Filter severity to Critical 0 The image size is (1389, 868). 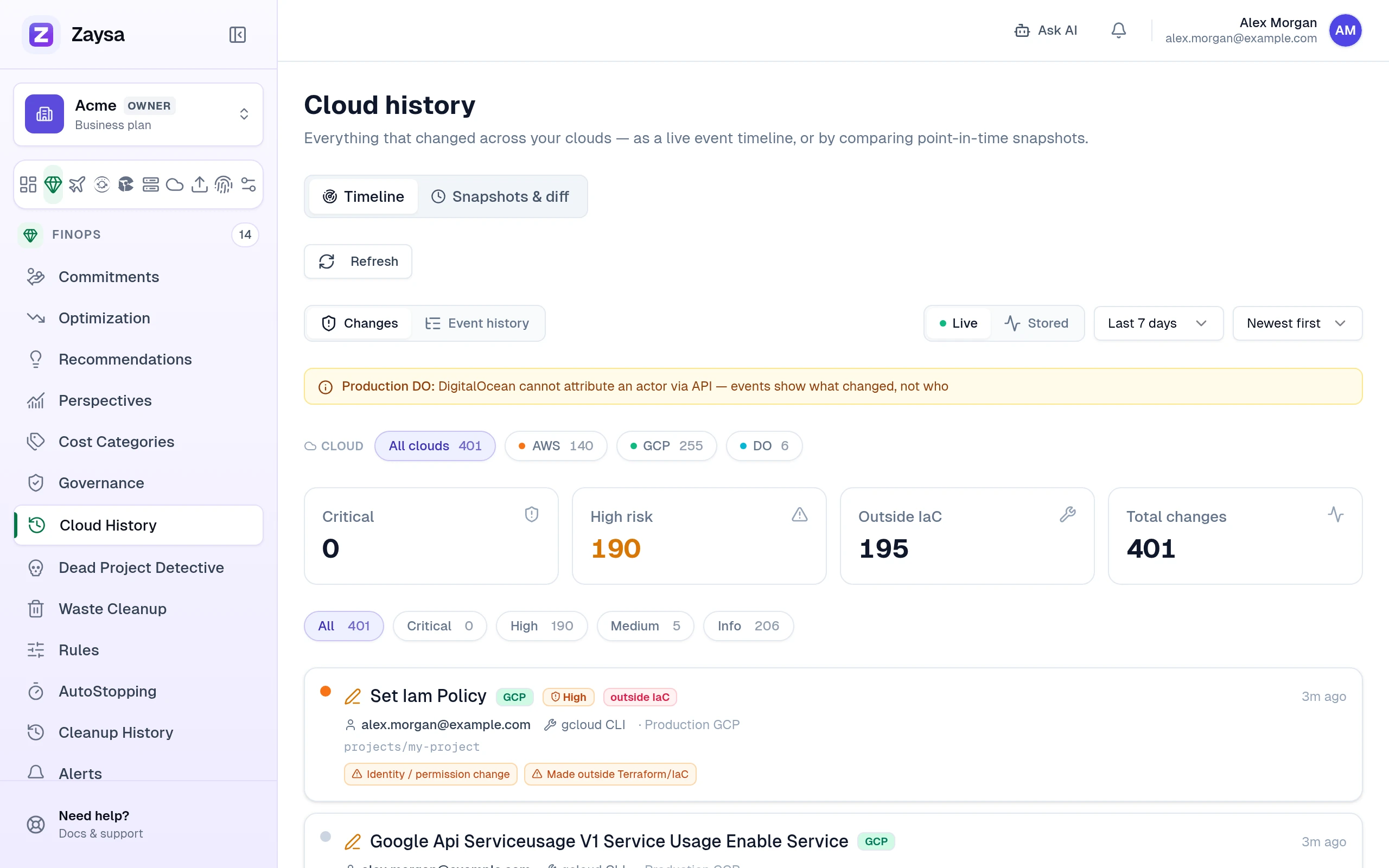click(x=439, y=626)
